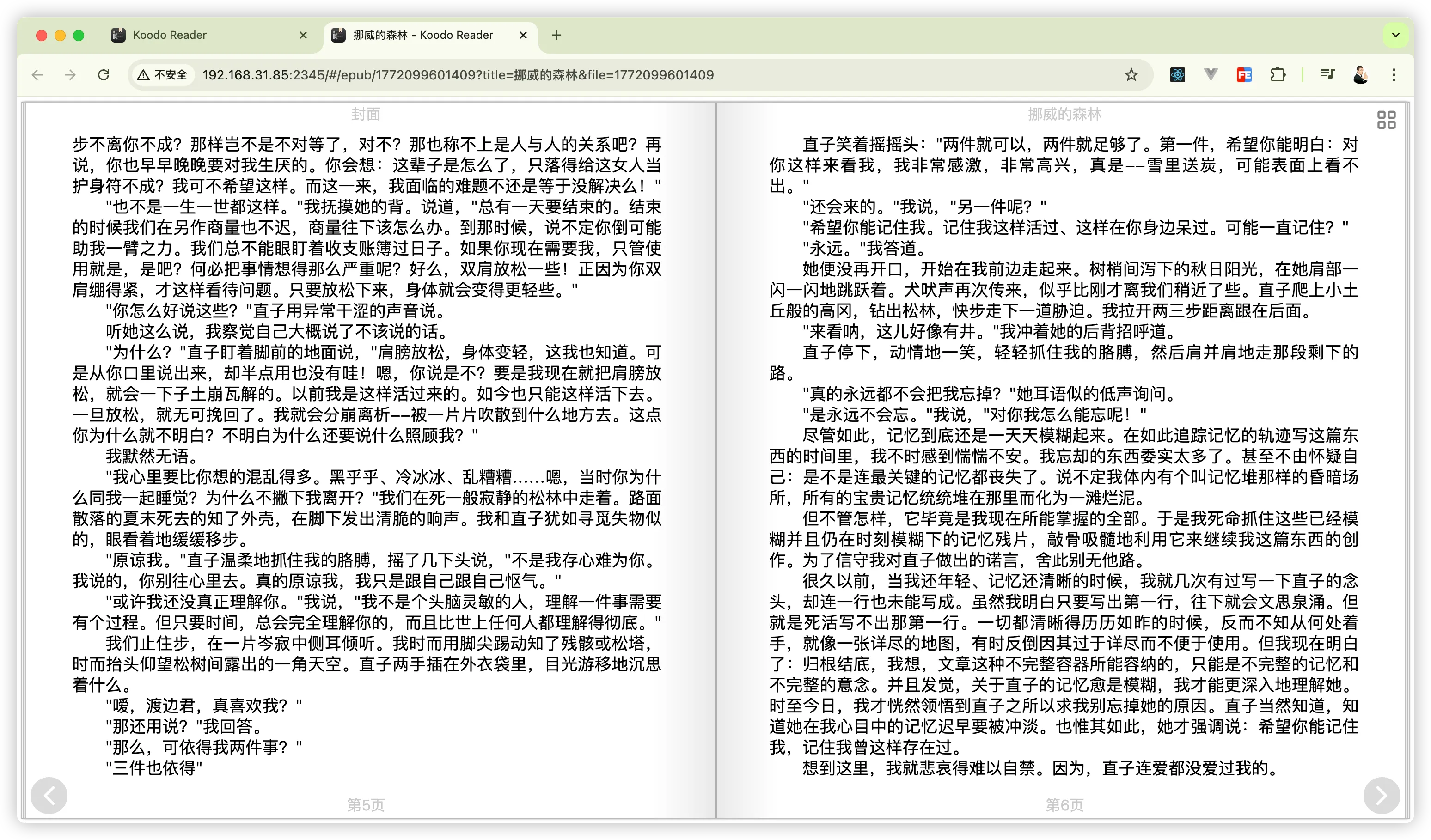Image resolution: width=1431 pixels, height=840 pixels.
Task: Click the line "嗳，渡边君，真喜欢我？"
Action: coord(204,706)
